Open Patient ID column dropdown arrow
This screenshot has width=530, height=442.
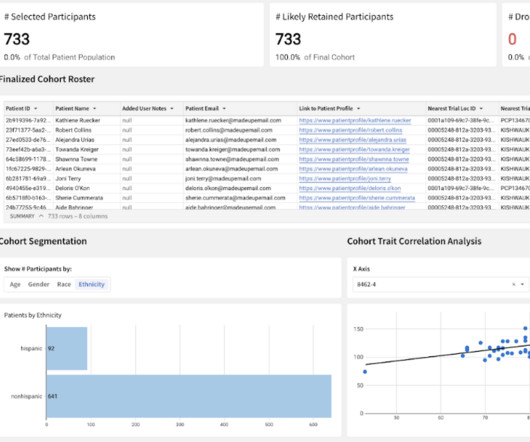click(x=35, y=108)
